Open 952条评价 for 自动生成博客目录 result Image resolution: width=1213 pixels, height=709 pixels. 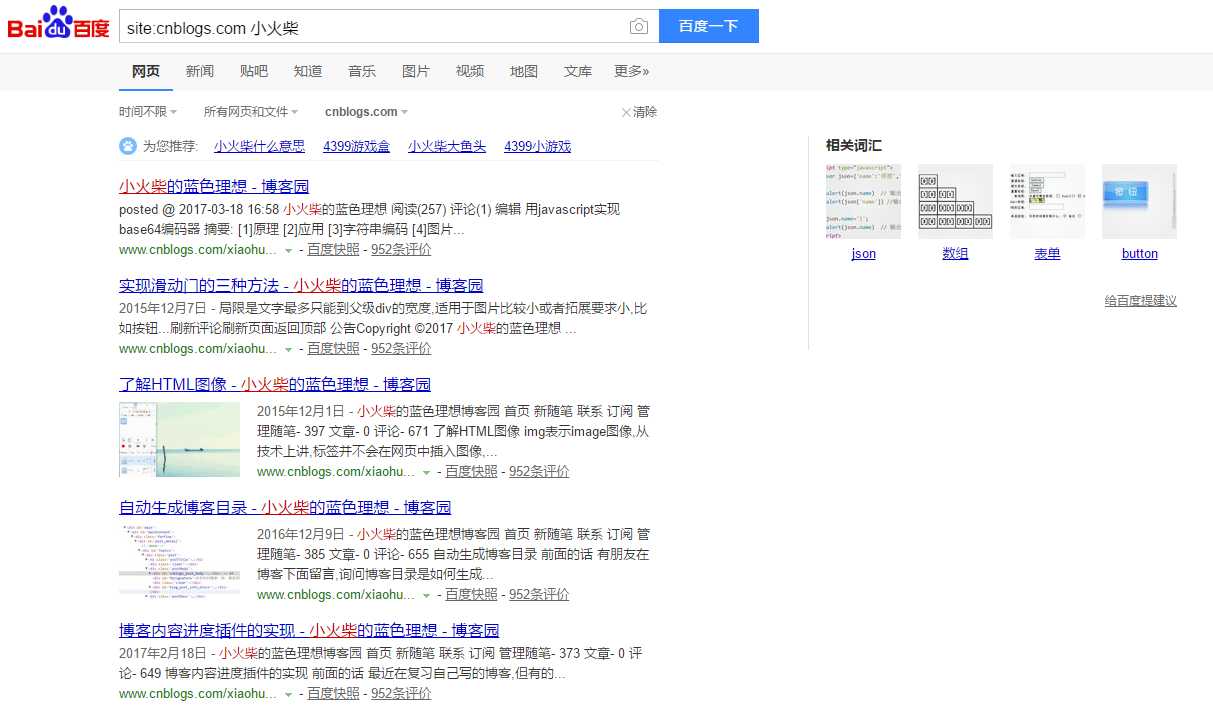click(x=539, y=595)
